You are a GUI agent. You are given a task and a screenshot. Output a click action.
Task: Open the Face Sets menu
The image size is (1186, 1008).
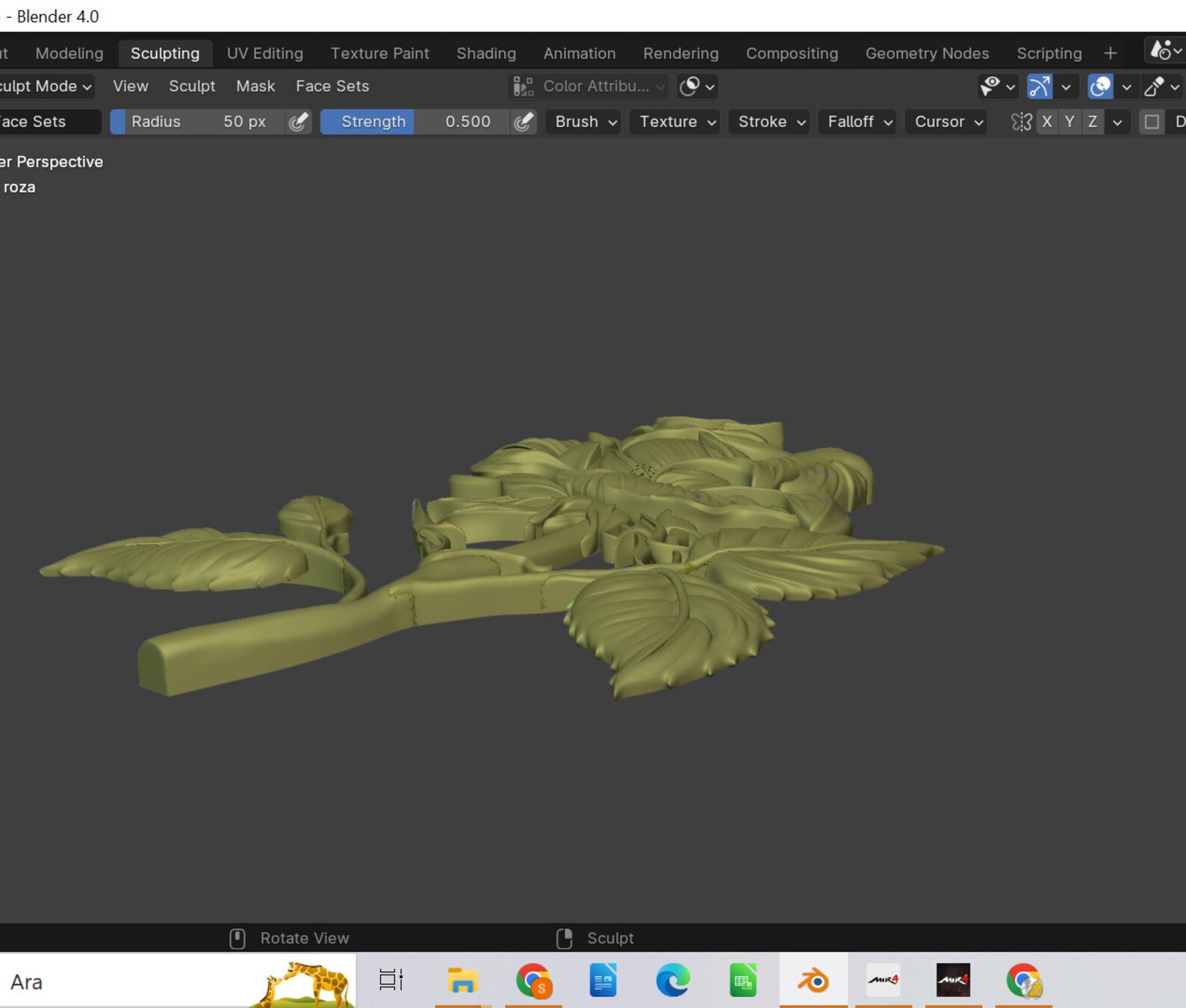click(x=332, y=87)
